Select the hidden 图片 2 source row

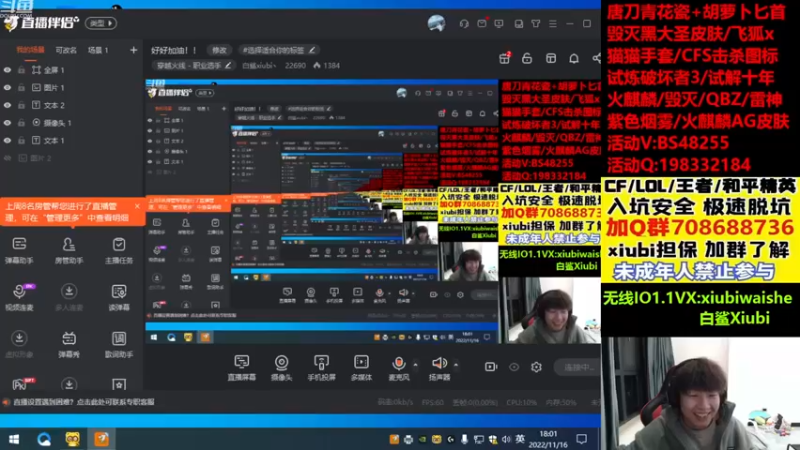coord(71,158)
